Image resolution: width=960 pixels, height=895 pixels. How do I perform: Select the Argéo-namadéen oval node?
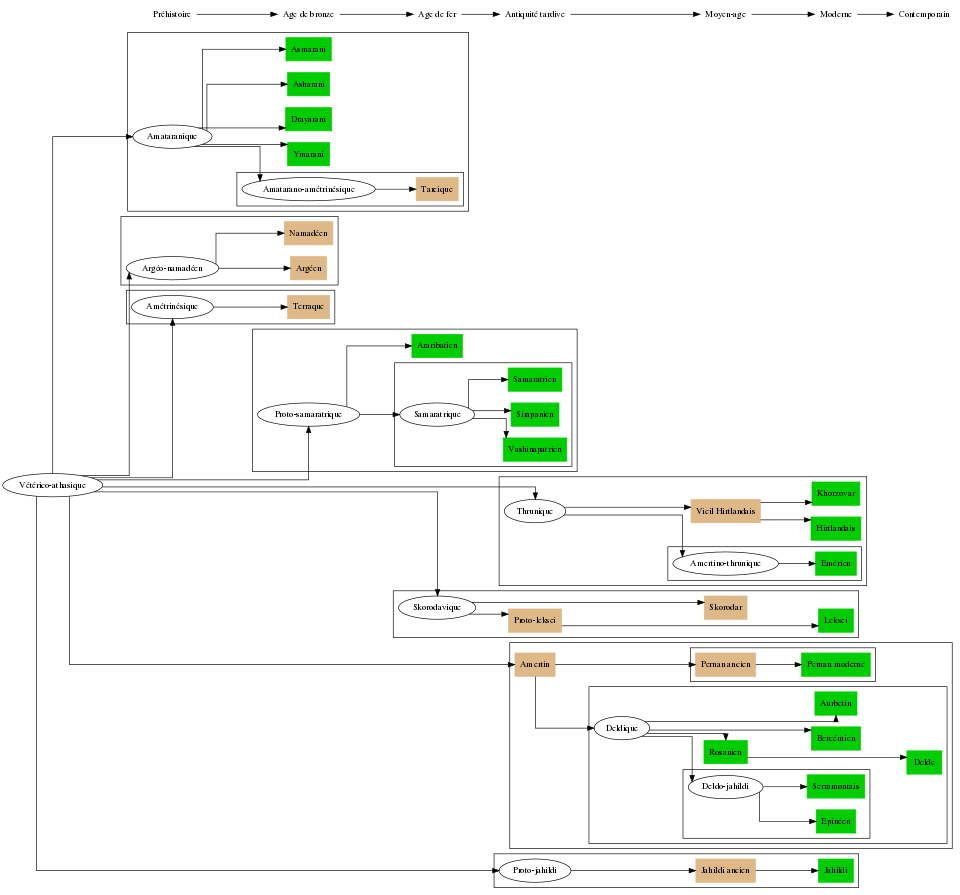click(x=172, y=268)
